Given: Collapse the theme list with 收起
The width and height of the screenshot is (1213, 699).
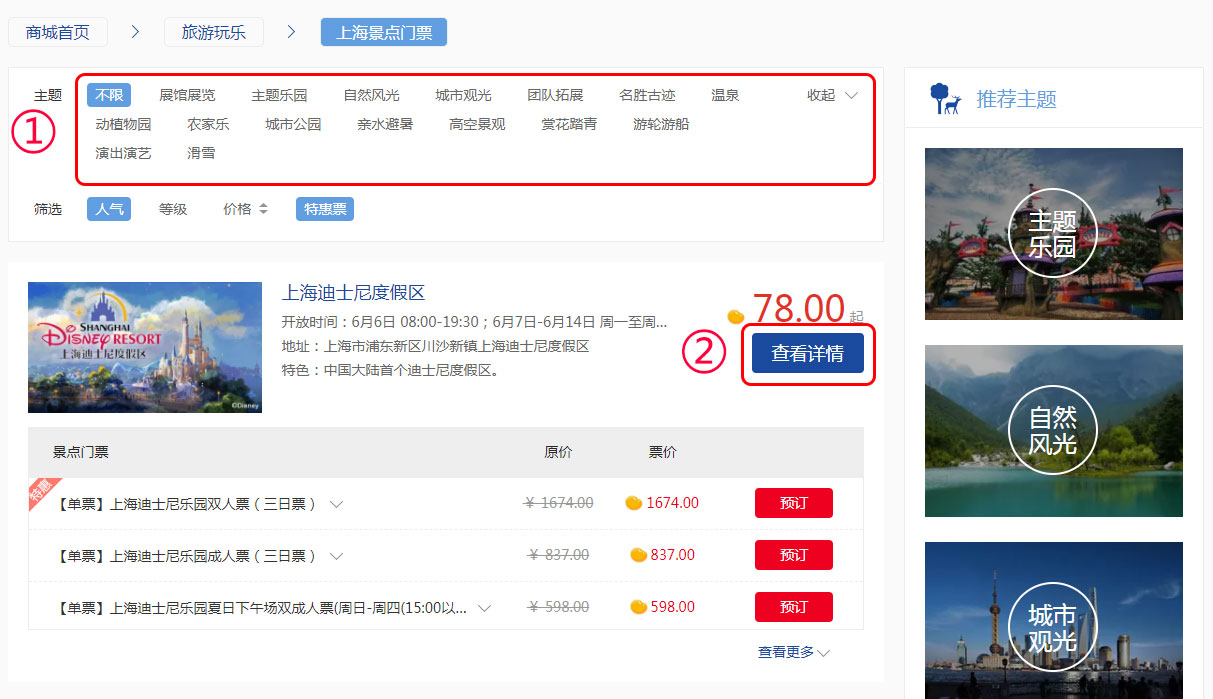Looking at the screenshot, I should tap(832, 95).
